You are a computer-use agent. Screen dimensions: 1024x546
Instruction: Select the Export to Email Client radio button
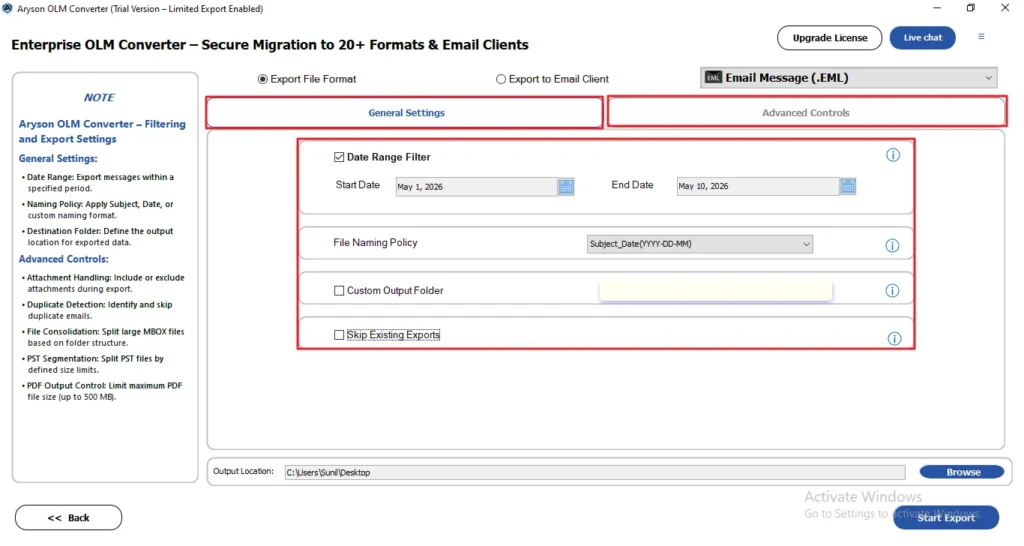[501, 79]
